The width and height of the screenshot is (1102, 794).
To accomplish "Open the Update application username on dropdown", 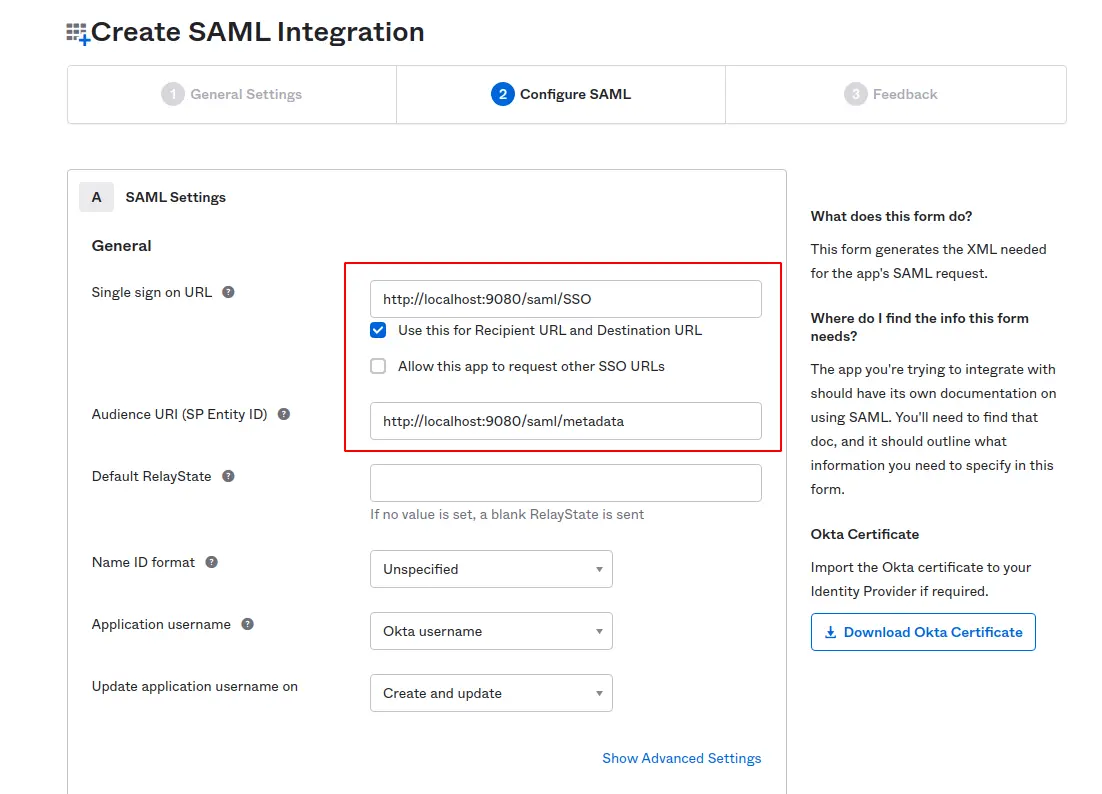I will point(491,693).
